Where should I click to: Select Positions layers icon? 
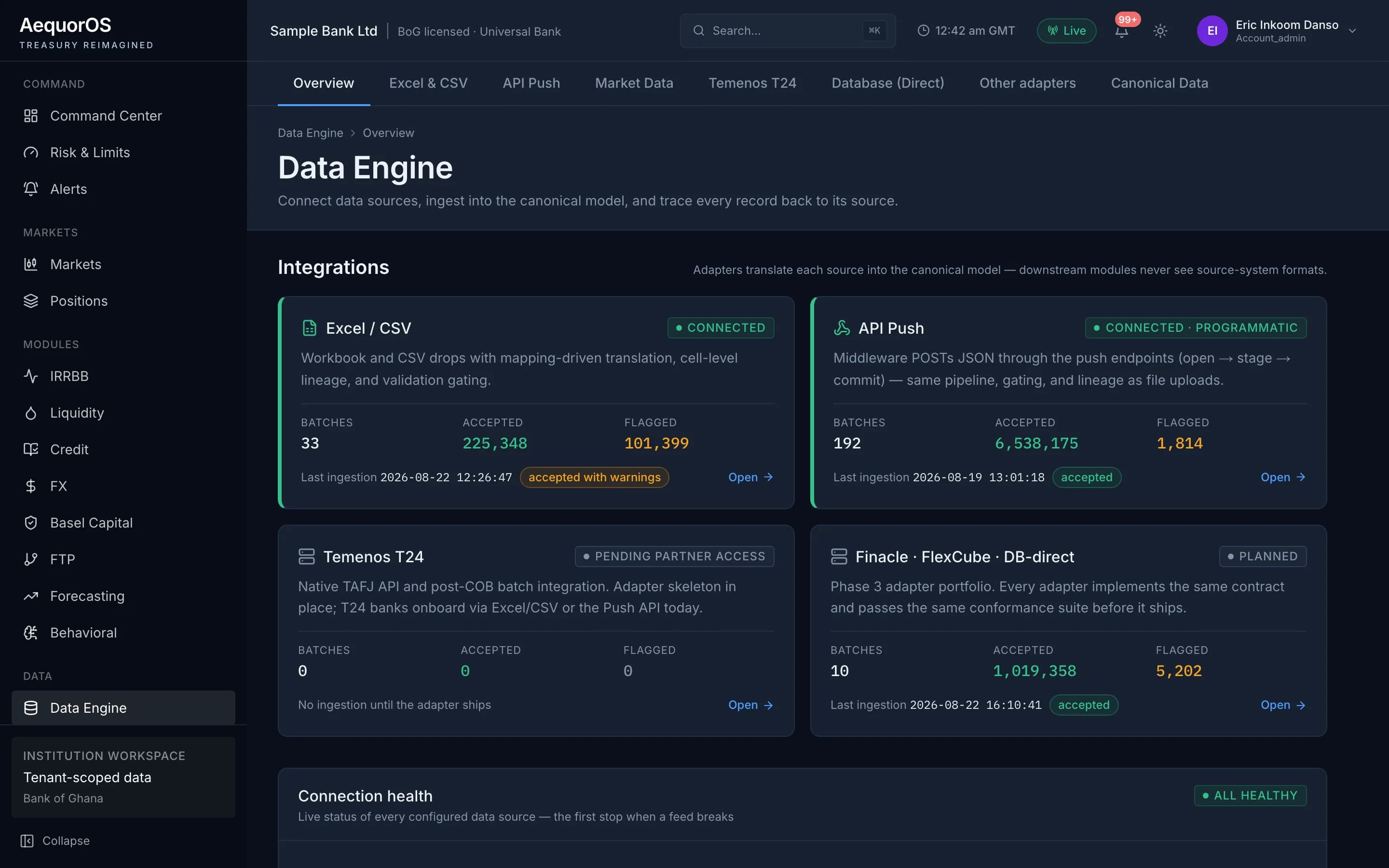[30, 301]
